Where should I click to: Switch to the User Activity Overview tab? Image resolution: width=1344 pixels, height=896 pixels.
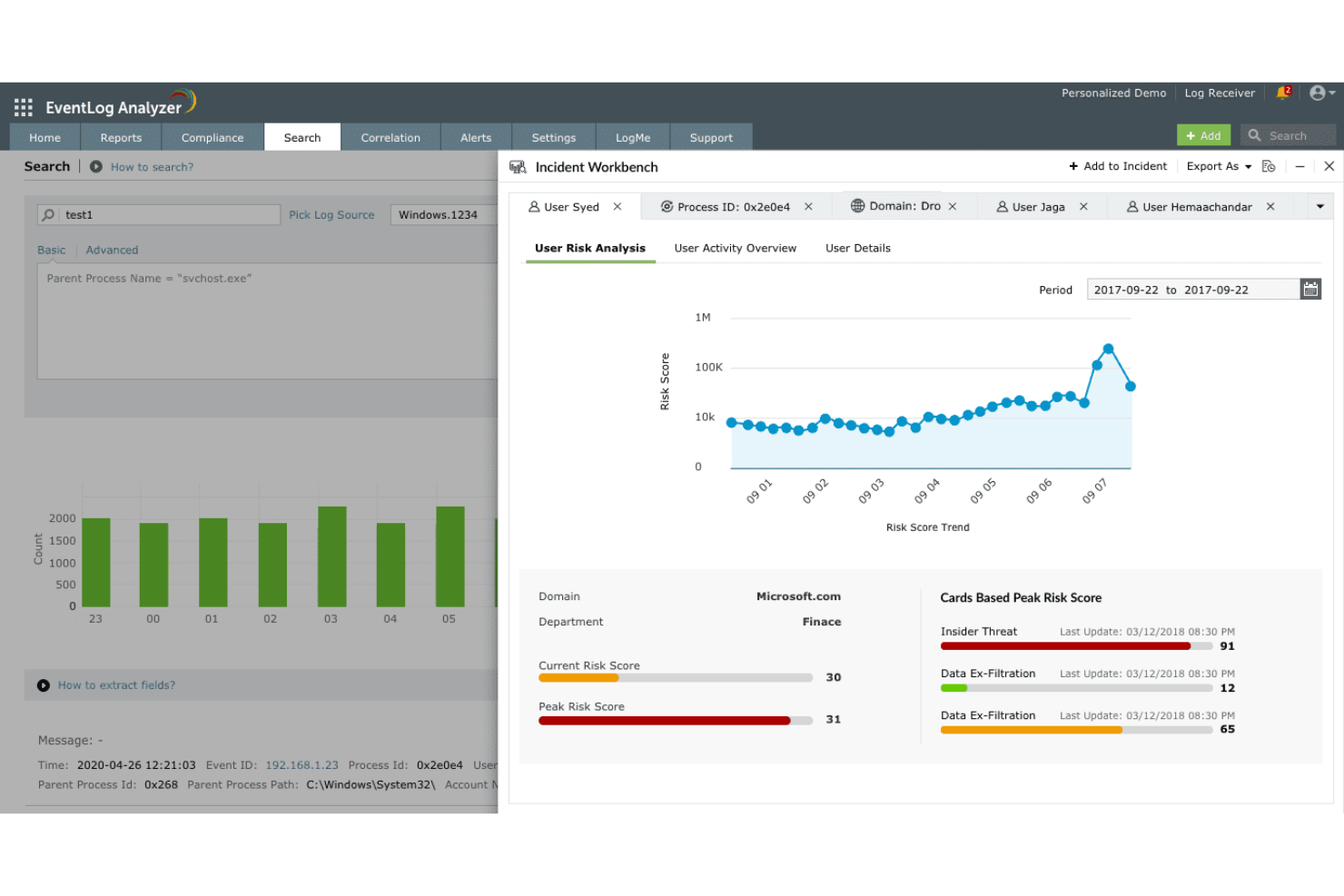pos(735,247)
